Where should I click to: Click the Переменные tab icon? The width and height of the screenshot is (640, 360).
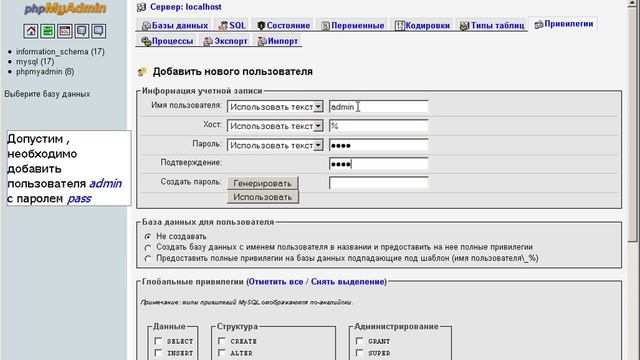click(x=325, y=26)
